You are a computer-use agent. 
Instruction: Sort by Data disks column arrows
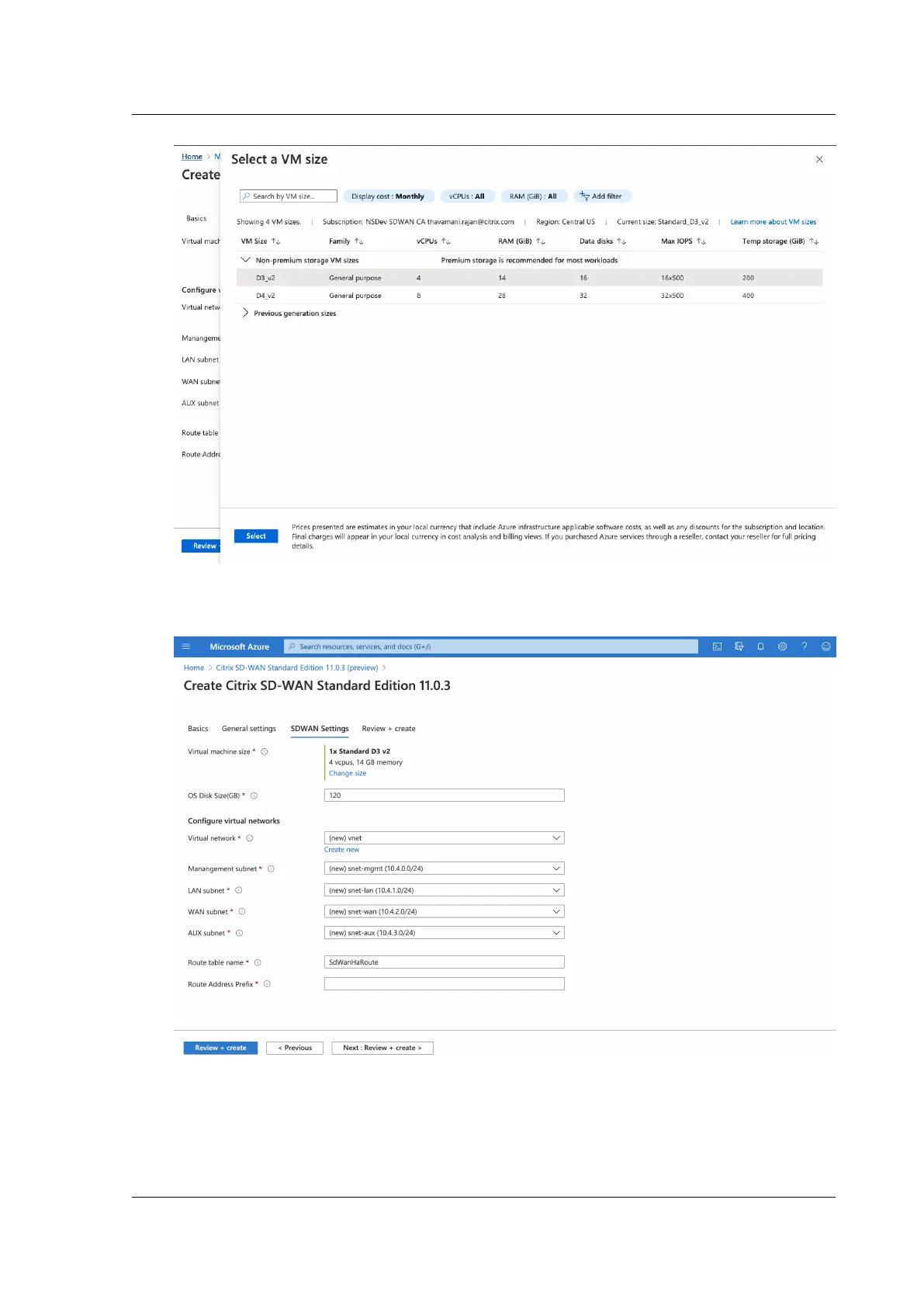[621, 241]
